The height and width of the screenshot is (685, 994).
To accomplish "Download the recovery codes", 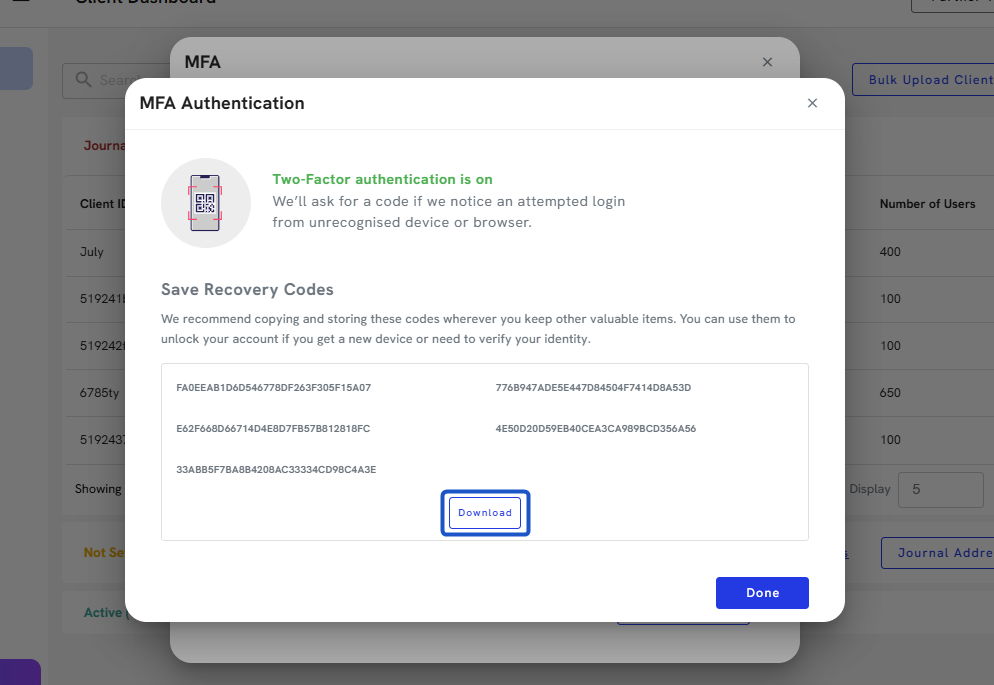I will click(x=485, y=513).
